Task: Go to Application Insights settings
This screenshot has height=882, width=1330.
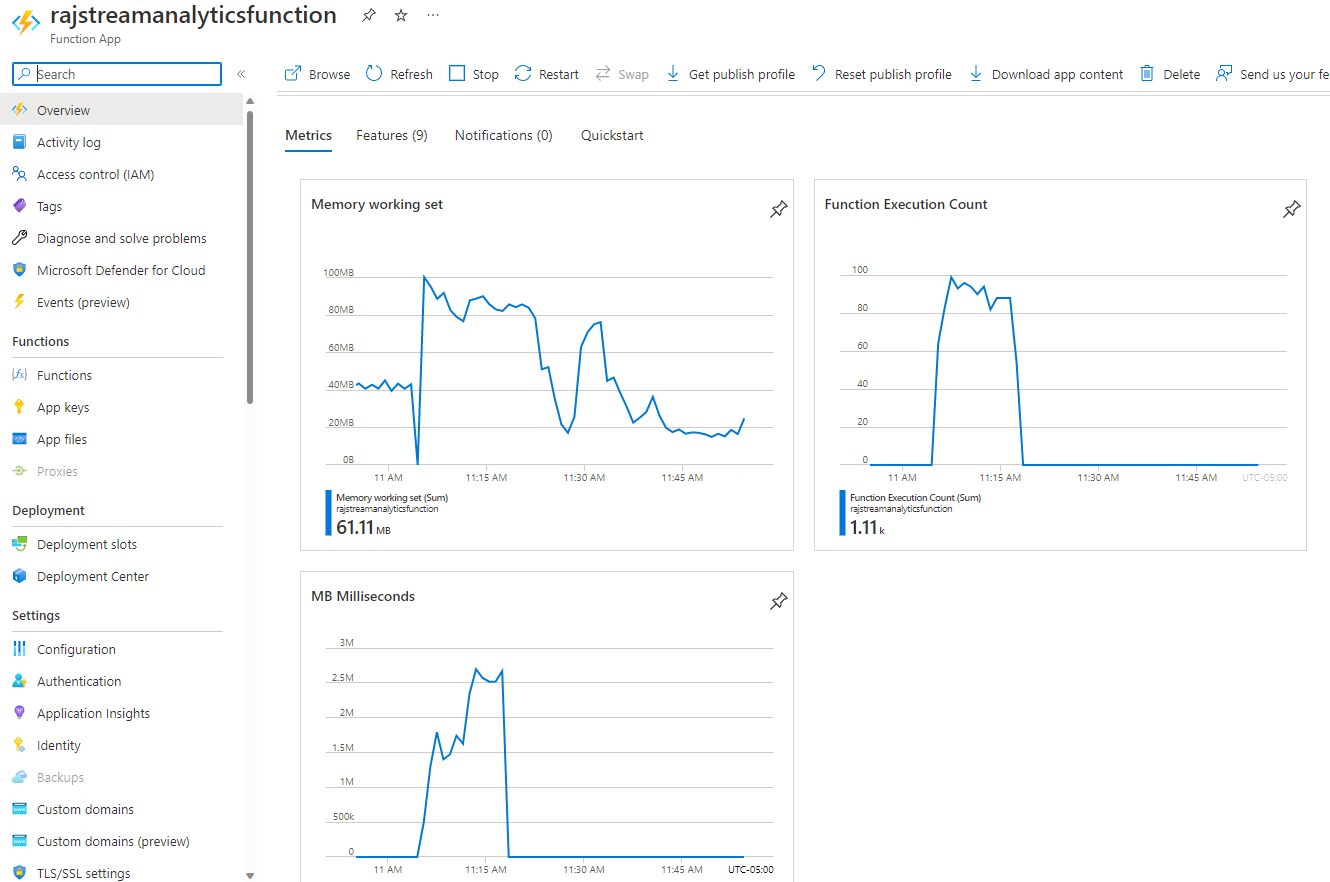Action: (x=93, y=713)
